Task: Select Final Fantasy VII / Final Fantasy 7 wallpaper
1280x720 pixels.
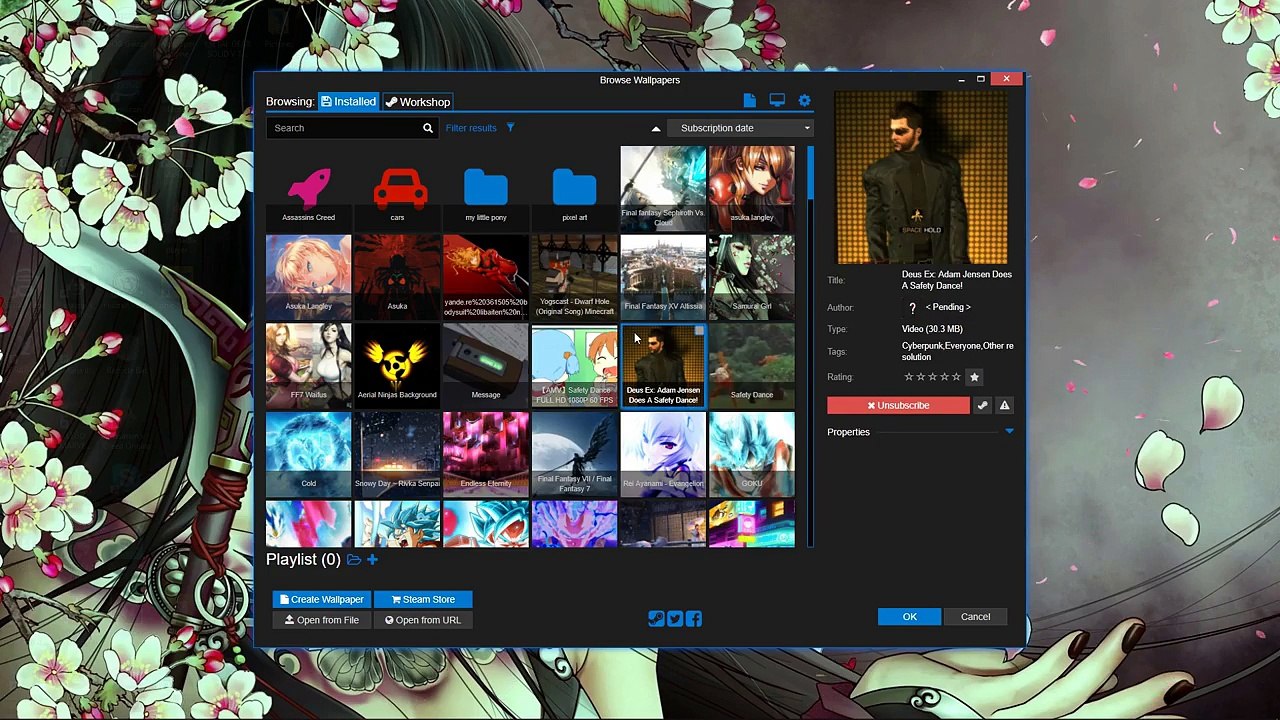Action: [x=574, y=455]
